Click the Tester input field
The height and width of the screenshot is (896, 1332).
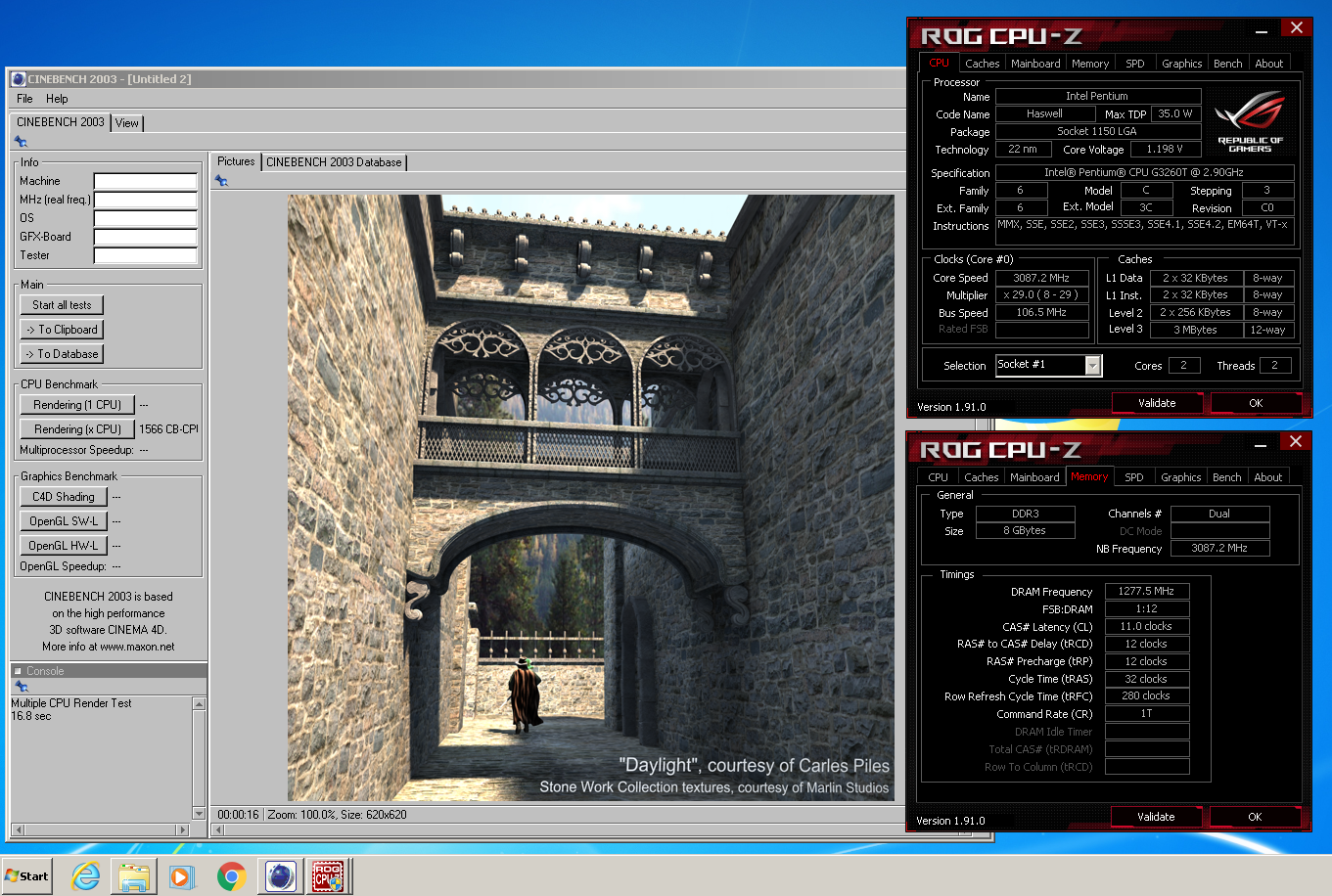coord(146,255)
